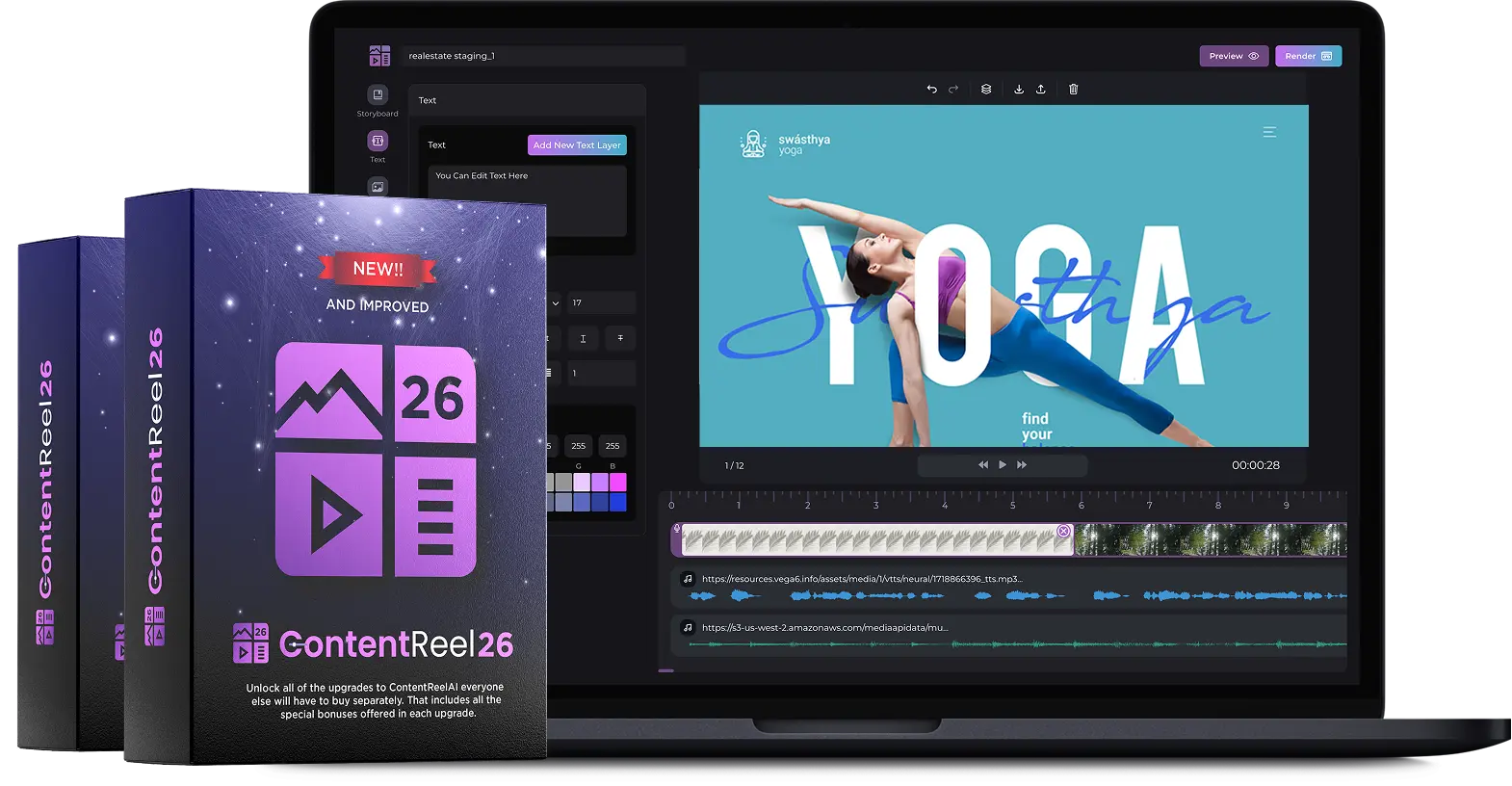Image resolution: width=1512 pixels, height=786 pixels.
Task: Click the music note icon on TTS track
Action: point(688,579)
